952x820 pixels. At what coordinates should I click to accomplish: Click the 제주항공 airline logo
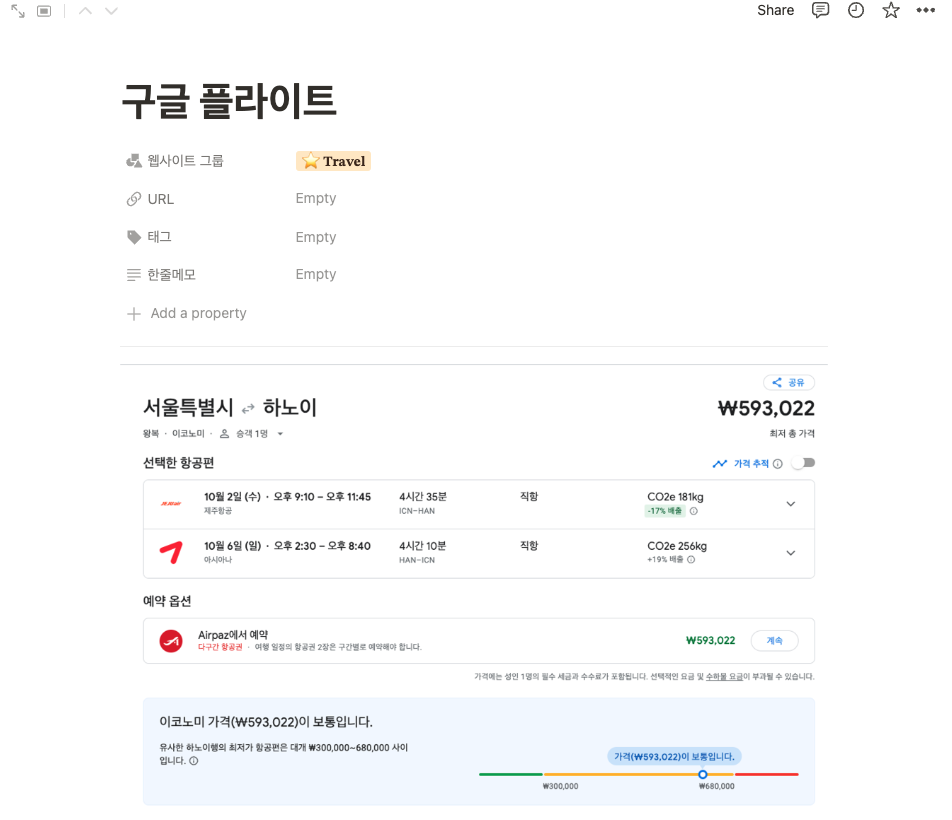pyautogui.click(x=171, y=504)
